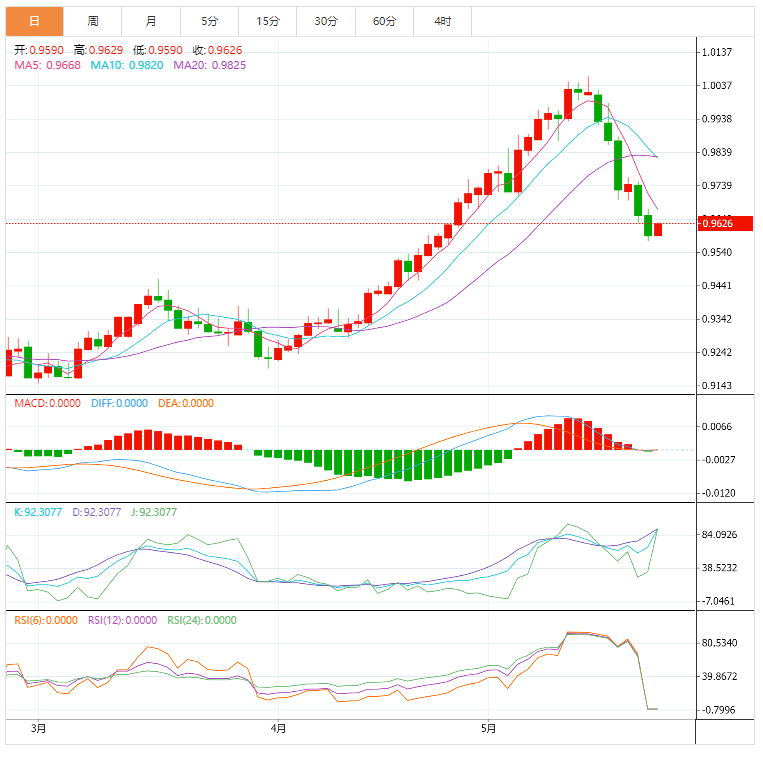This screenshot has height=758, width=763.
Task: Click the 39.8672 RSI axis label
Action: click(x=719, y=676)
